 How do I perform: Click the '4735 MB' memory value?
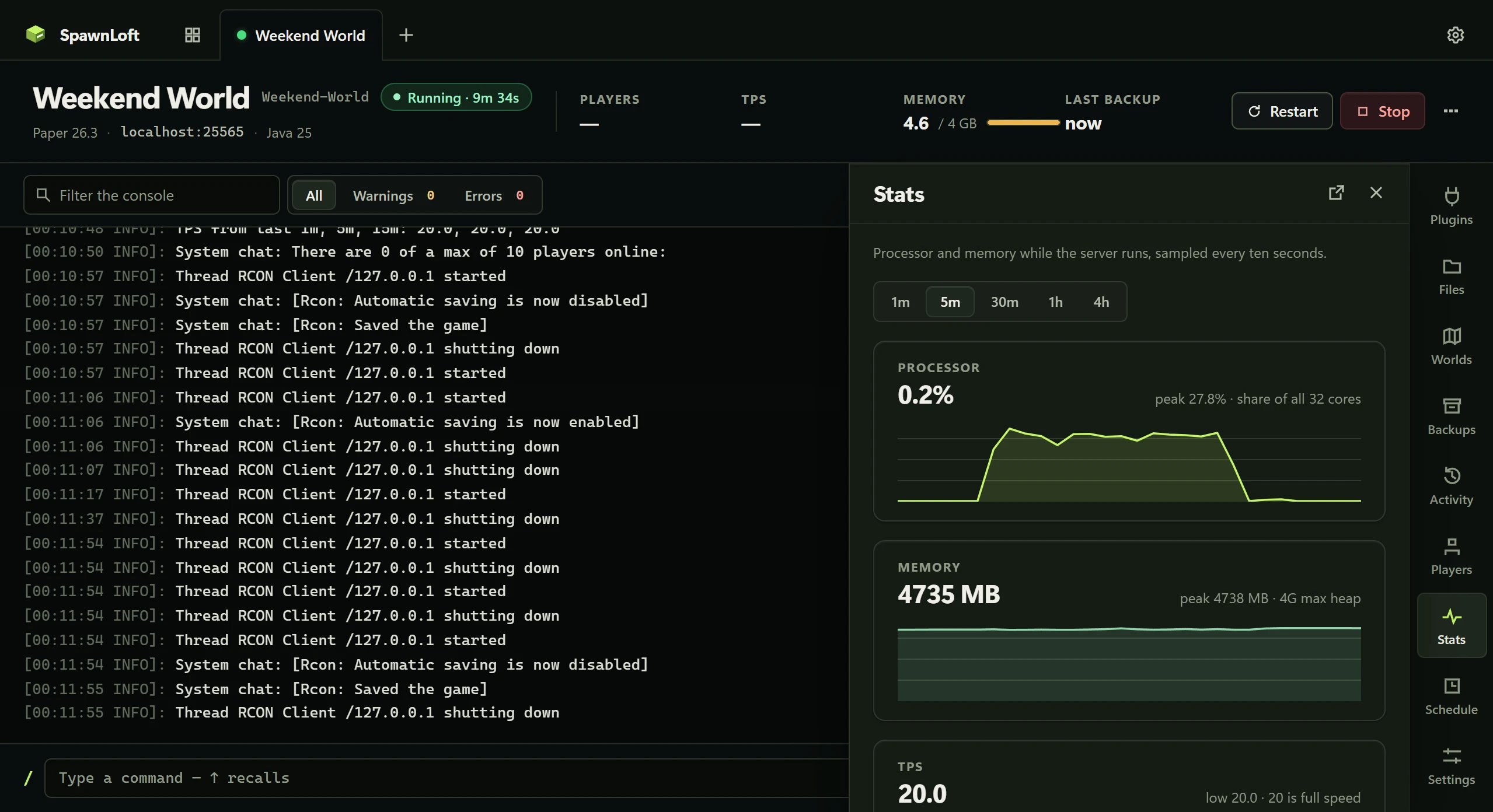[949, 594]
